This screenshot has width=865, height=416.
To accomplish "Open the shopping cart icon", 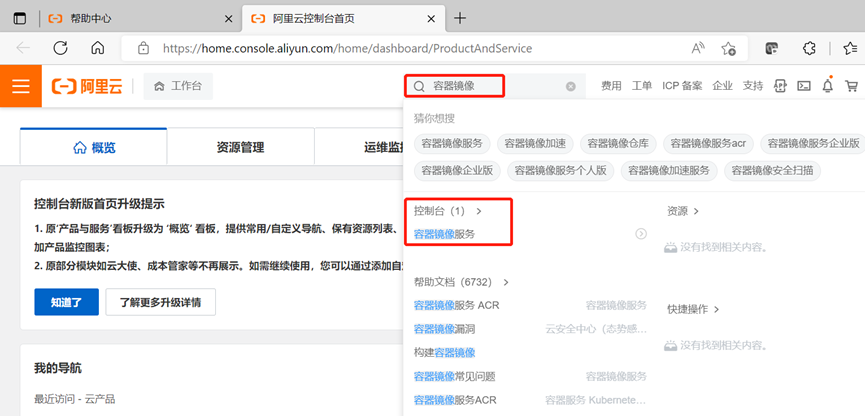I will point(852,86).
